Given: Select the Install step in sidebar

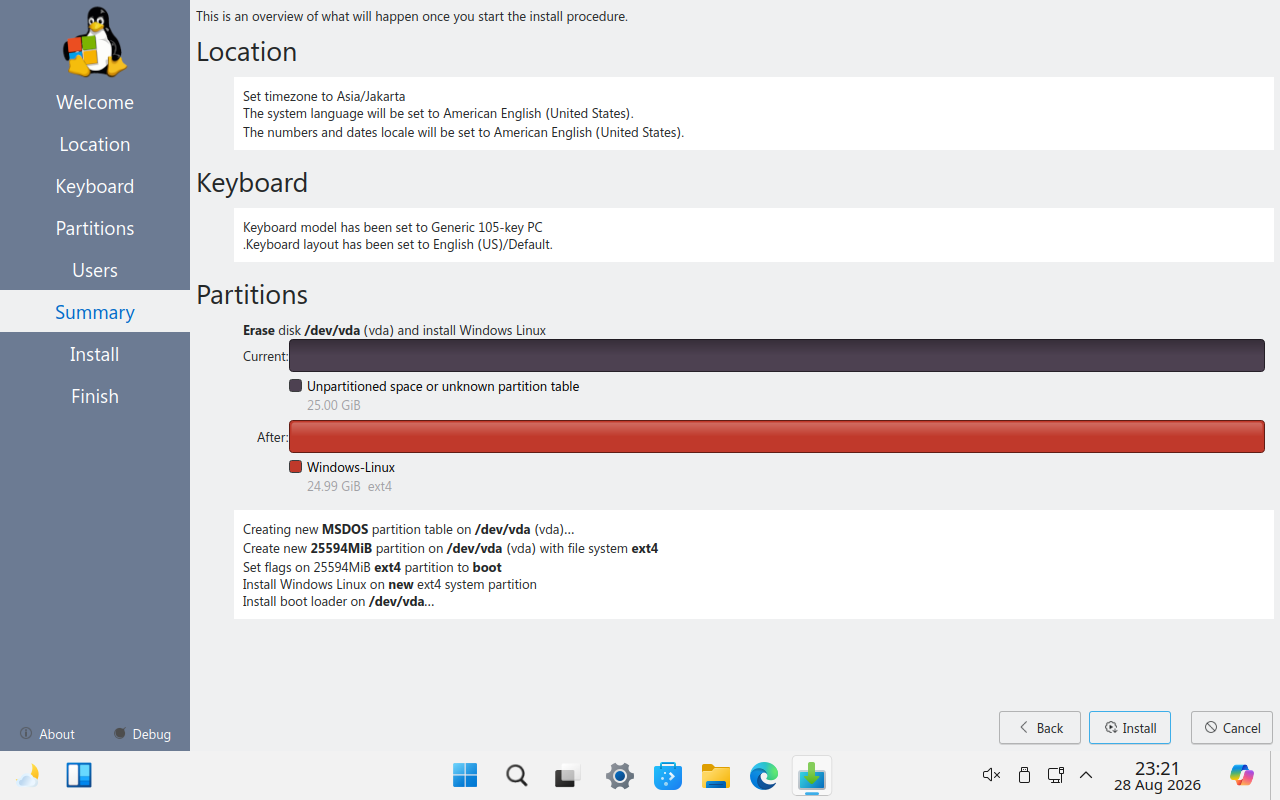Looking at the screenshot, I should point(95,354).
